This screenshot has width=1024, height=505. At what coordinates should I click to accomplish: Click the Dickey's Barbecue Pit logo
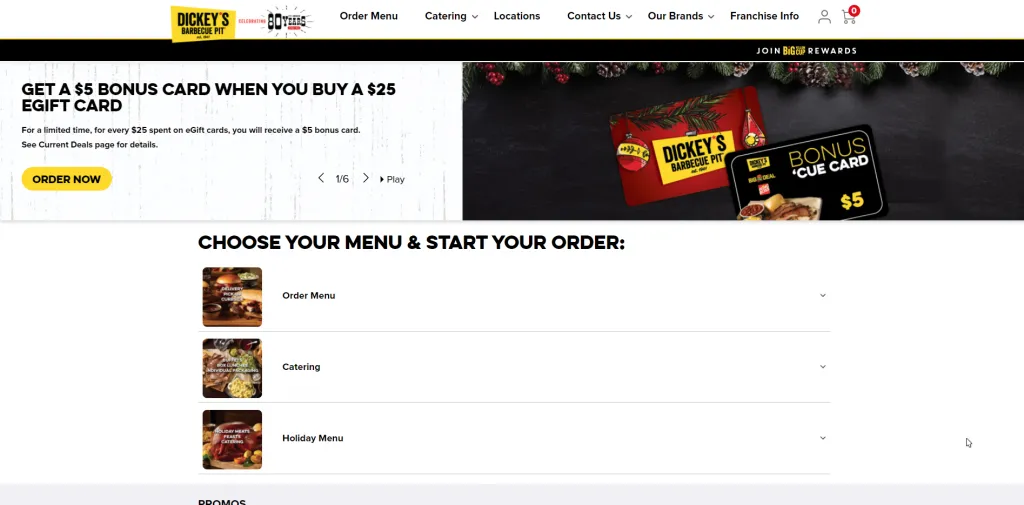(203, 24)
